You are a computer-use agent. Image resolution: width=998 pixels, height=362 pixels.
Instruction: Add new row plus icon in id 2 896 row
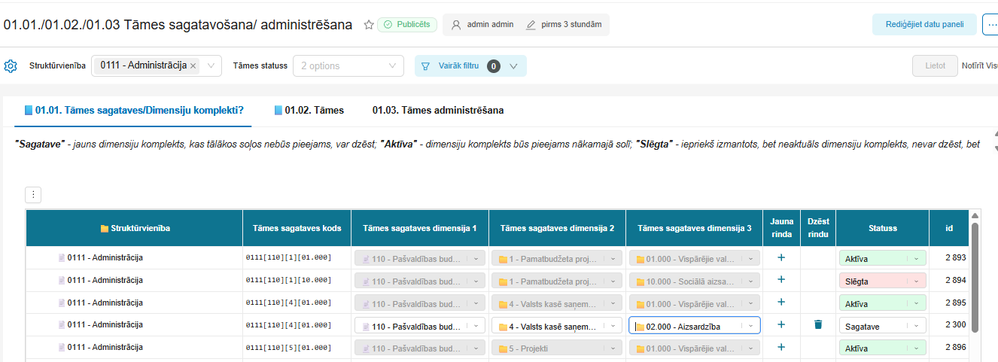(x=782, y=347)
